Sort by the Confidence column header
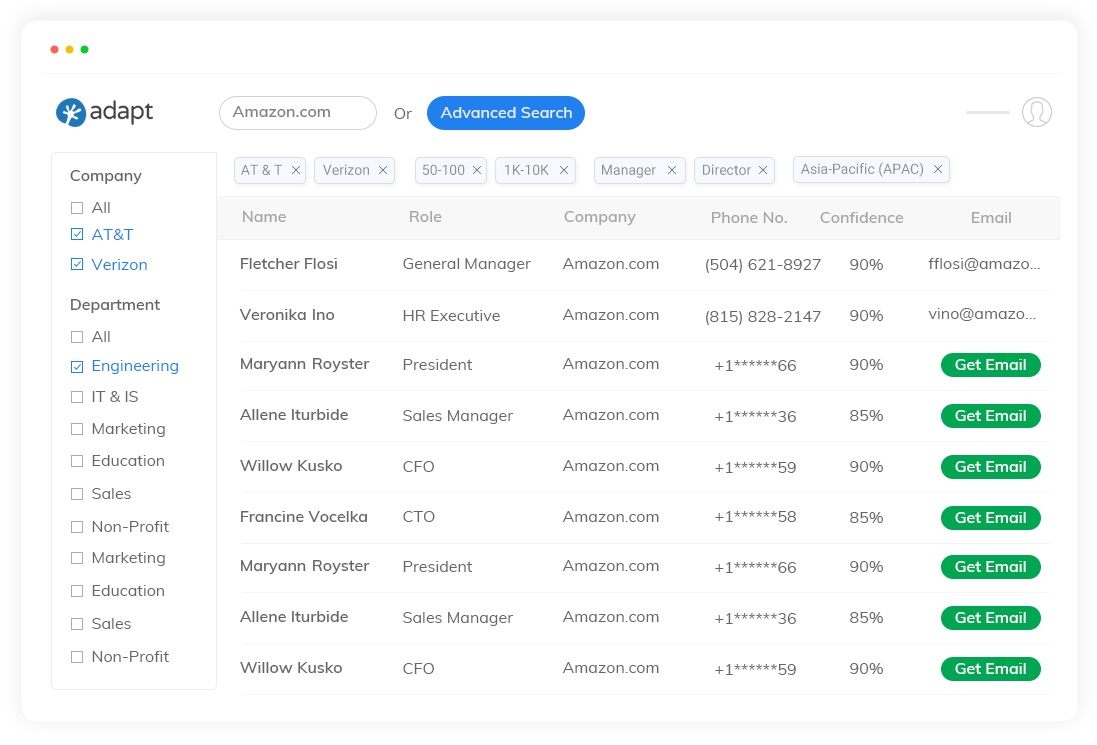Viewport: 1097px width, 745px height. pyautogui.click(x=861, y=218)
